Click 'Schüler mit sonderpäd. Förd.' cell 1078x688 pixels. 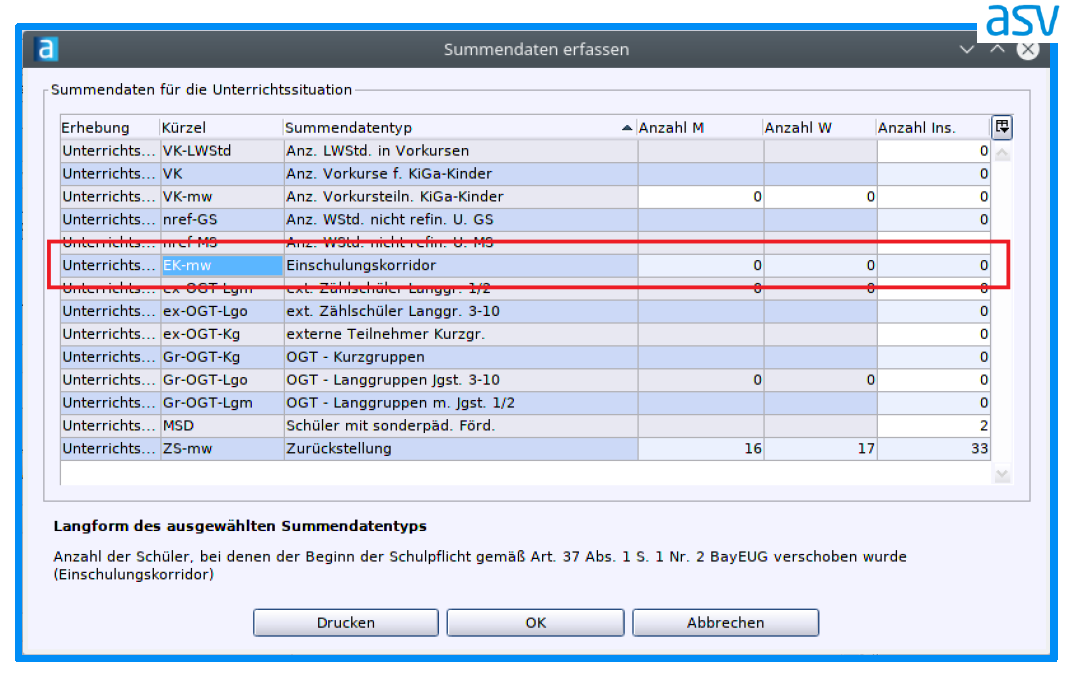coord(461,426)
